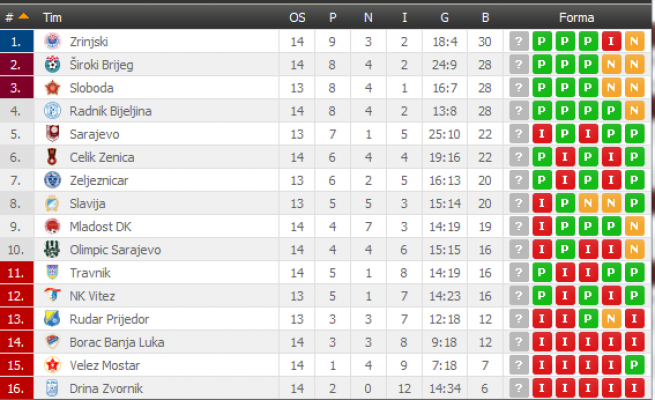Open the Sloboda team link

pos(91,88)
